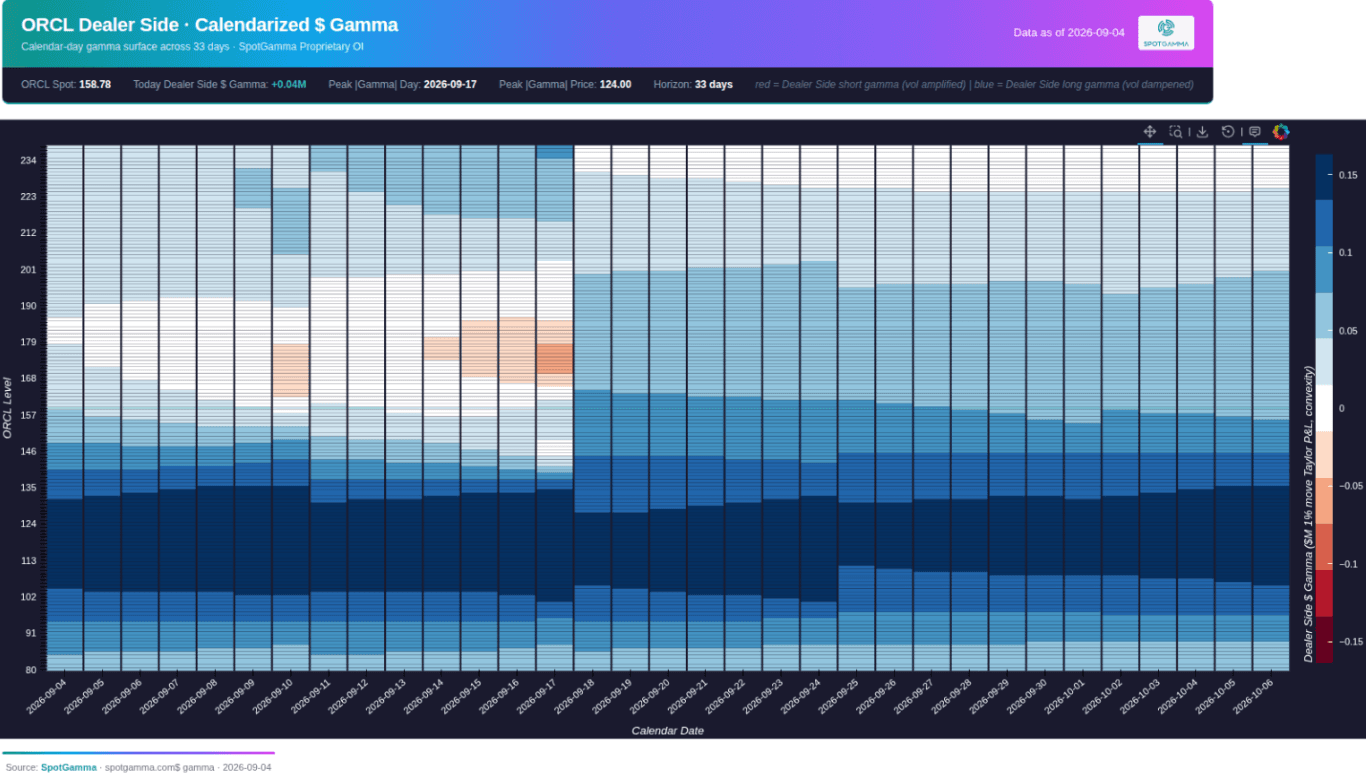
Task: Click the x-axis date label 2026-10-06
Action: (1254, 695)
